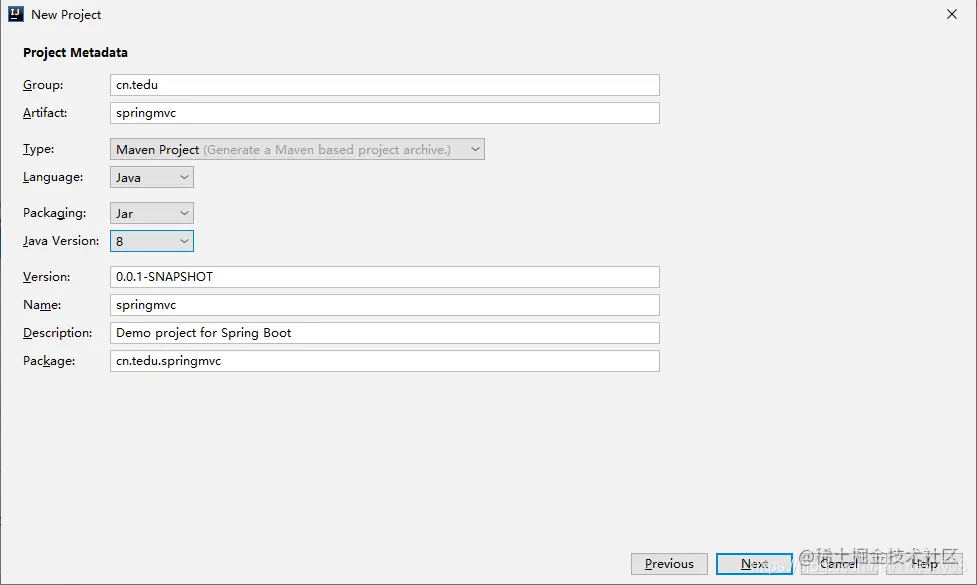977x585 pixels.
Task: Open the Type dropdown showing Maven Project
Action: coord(297,150)
